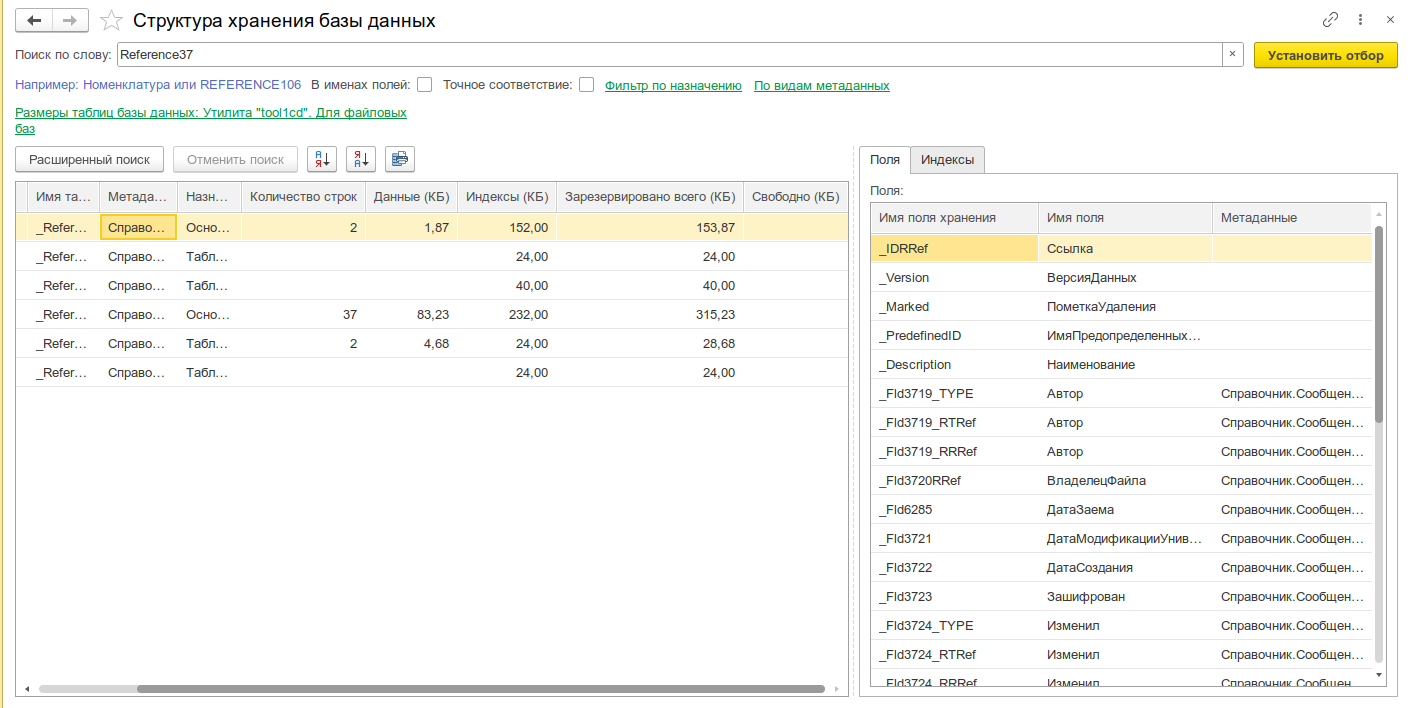This screenshot has width=1410, height=708.
Task: Sort list ascending with А-Я icon
Action: click(x=322, y=159)
